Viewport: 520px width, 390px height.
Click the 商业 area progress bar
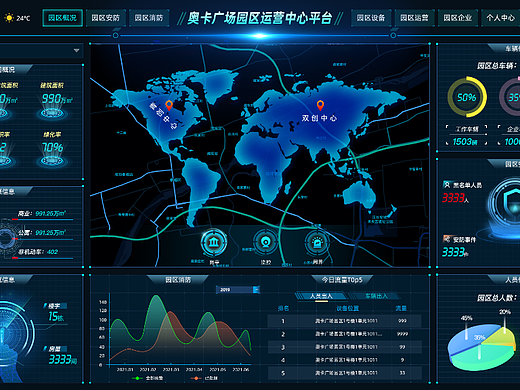[x=42, y=219]
